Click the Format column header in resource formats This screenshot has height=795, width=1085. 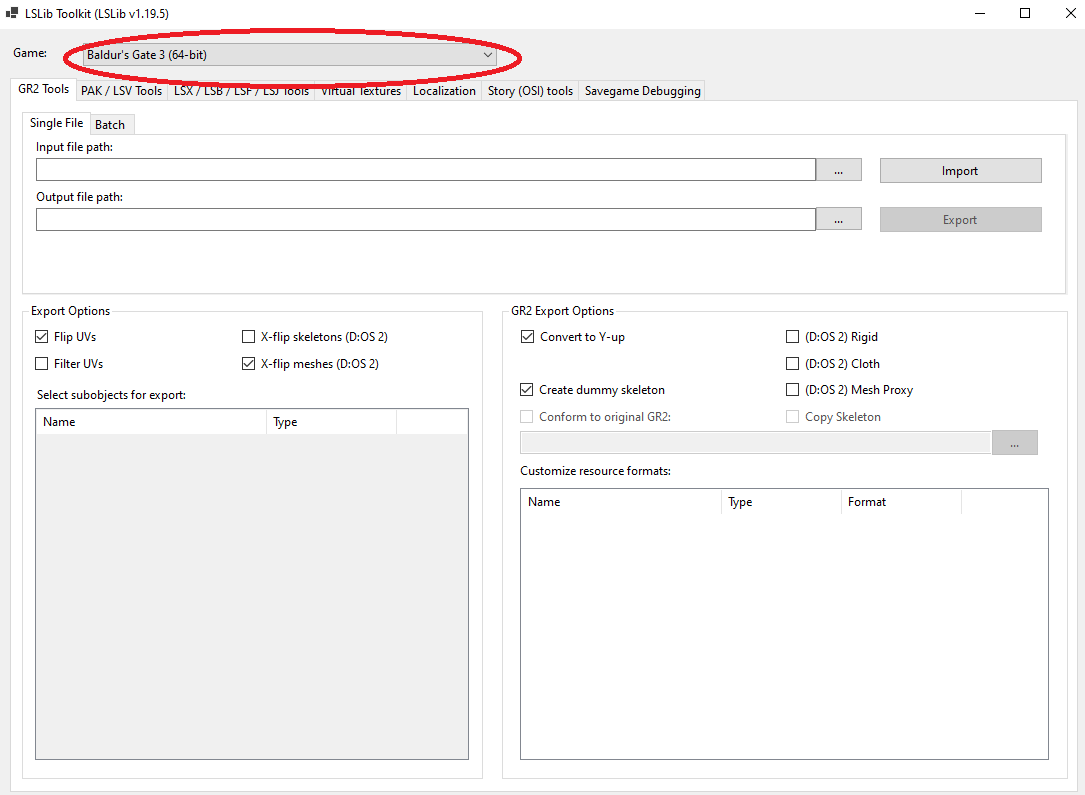point(902,502)
